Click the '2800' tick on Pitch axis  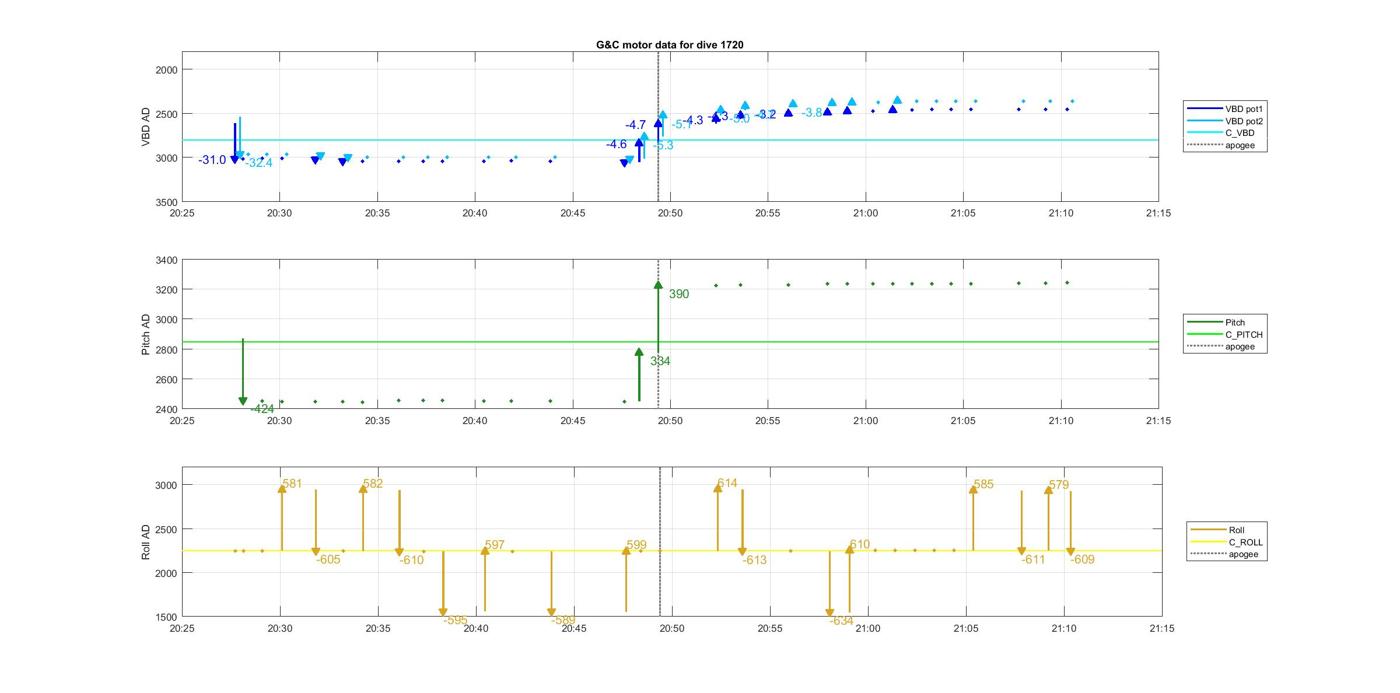165,350
